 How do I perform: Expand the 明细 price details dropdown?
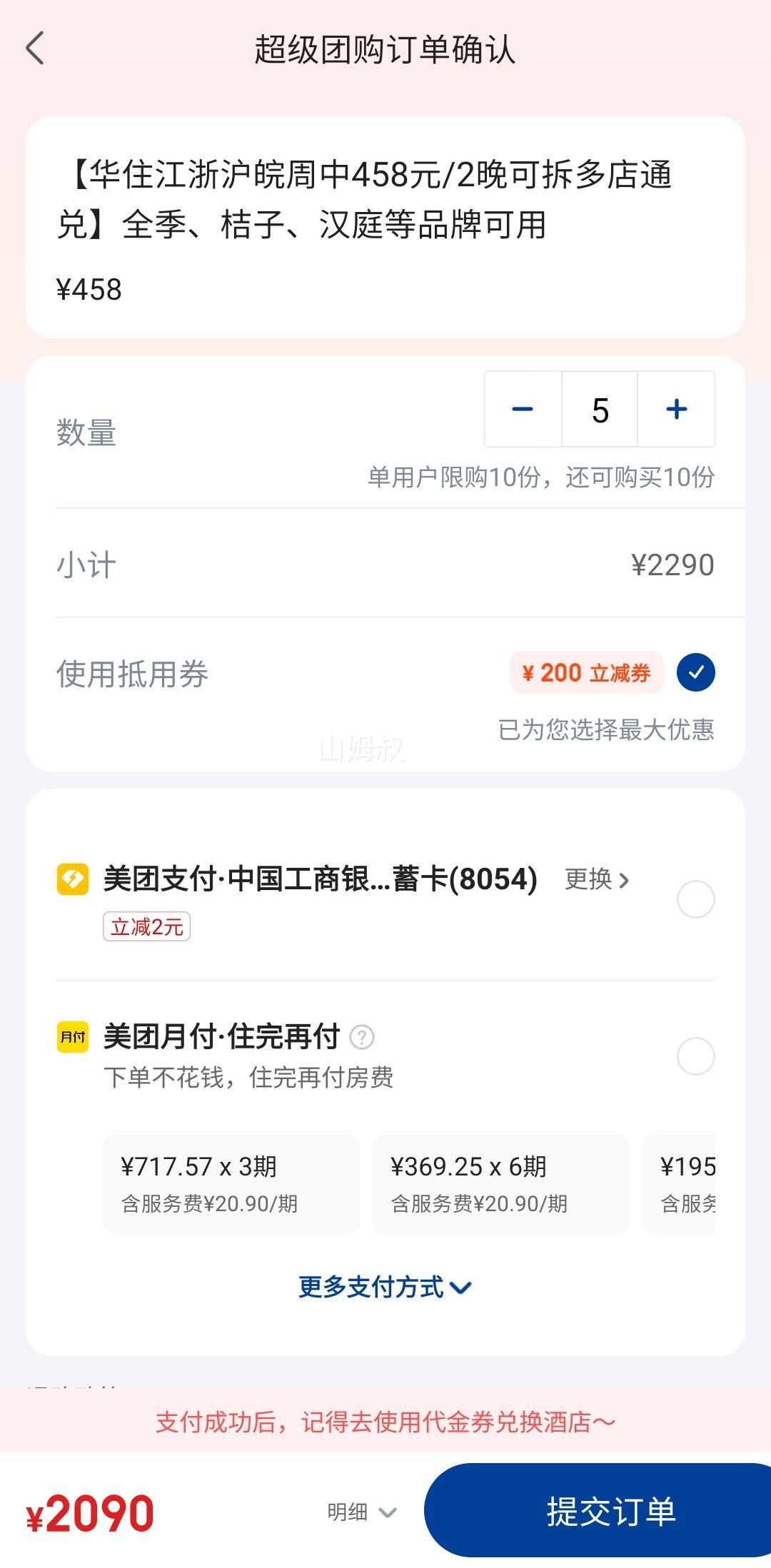(362, 1512)
